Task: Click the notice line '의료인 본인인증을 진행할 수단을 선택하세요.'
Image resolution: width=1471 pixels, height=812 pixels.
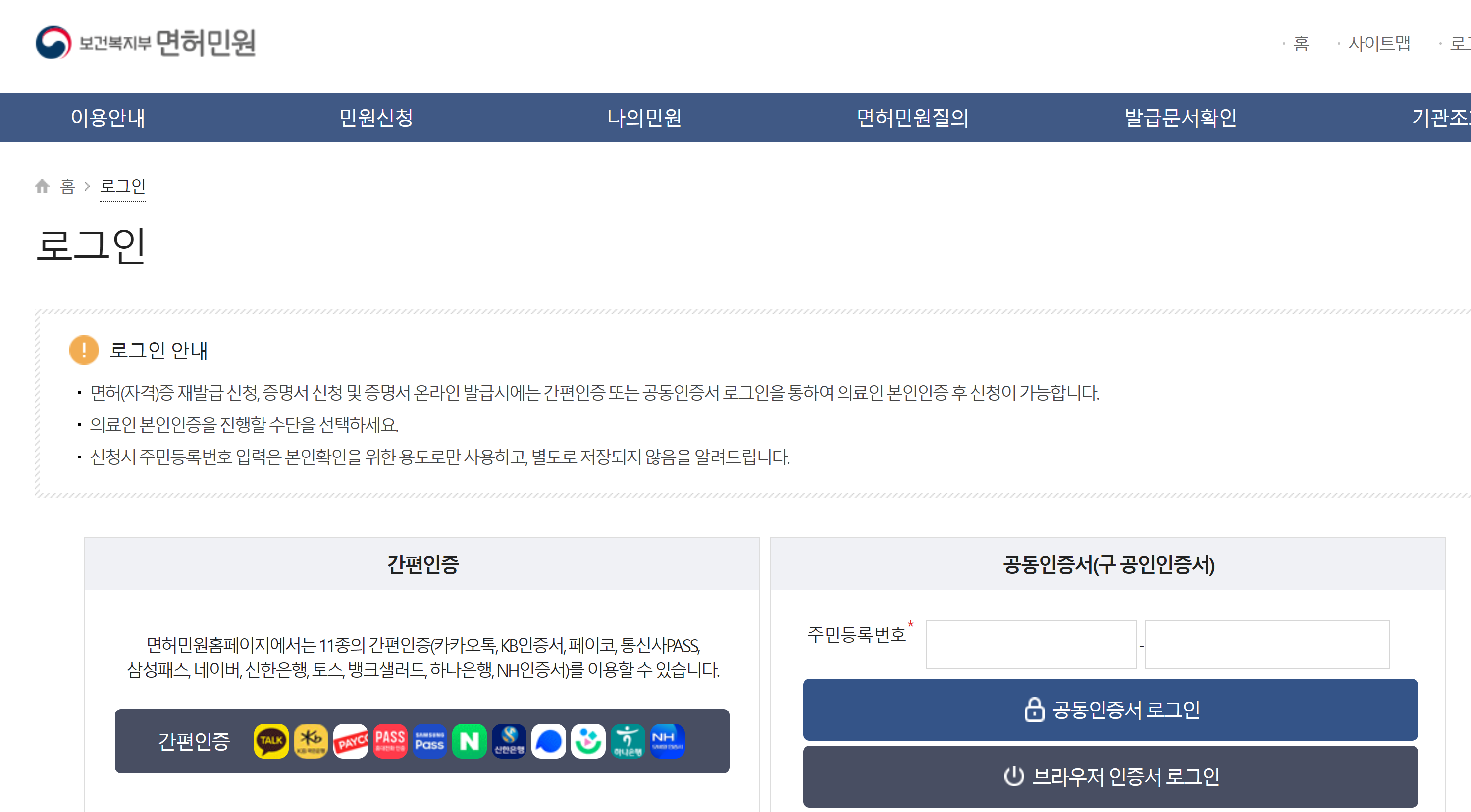Action: click(x=244, y=424)
